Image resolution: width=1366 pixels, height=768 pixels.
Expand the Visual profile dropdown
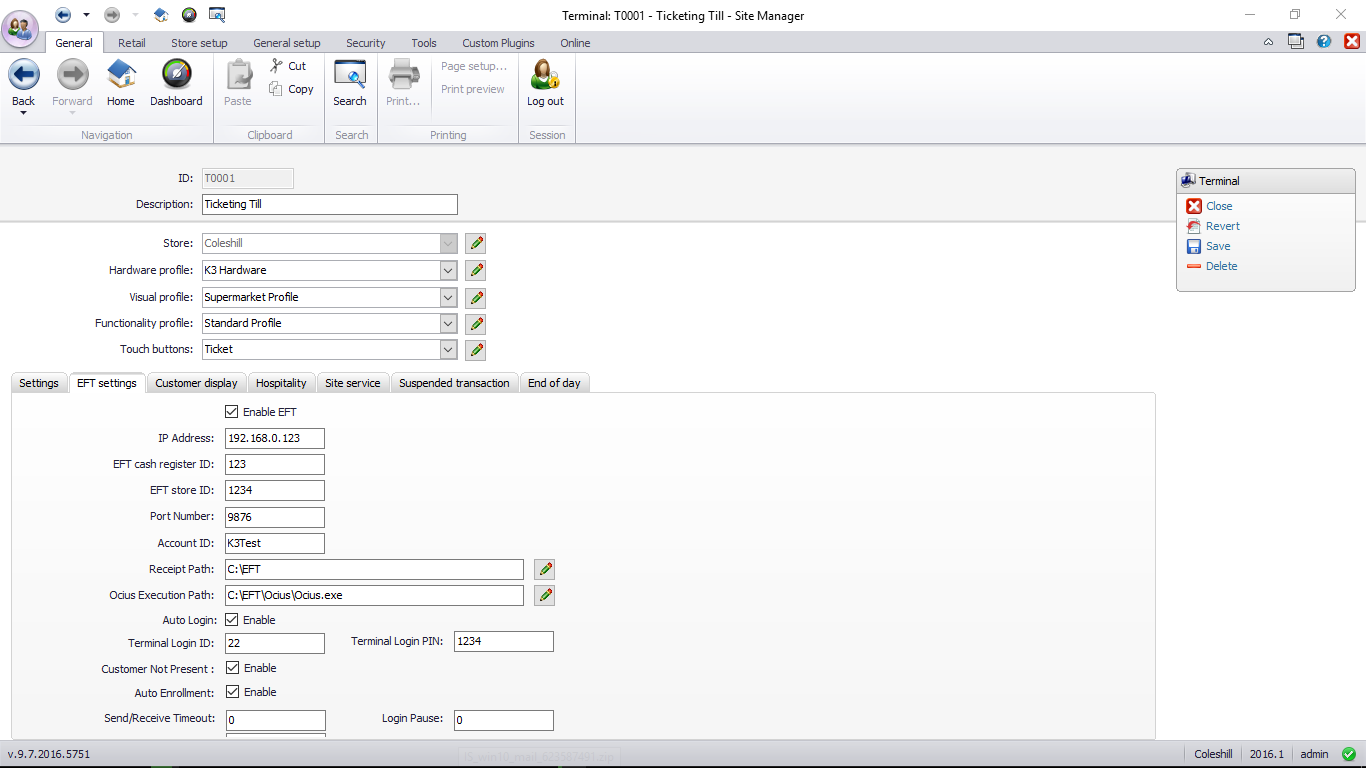pyautogui.click(x=448, y=297)
